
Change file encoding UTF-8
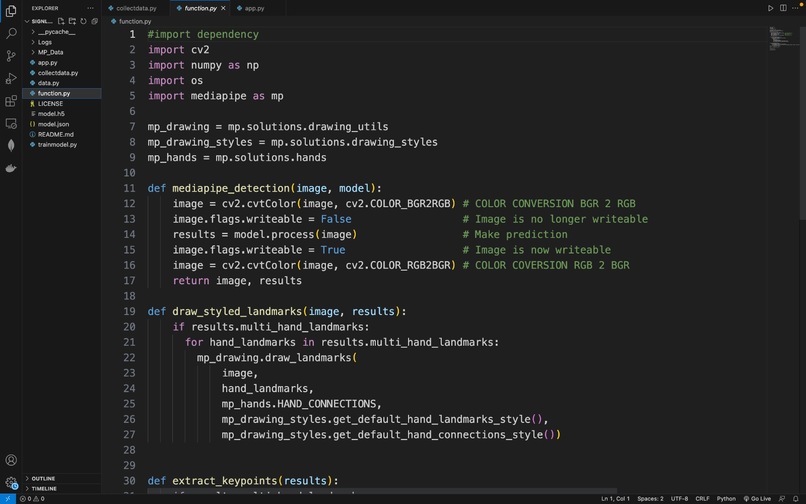click(x=680, y=499)
